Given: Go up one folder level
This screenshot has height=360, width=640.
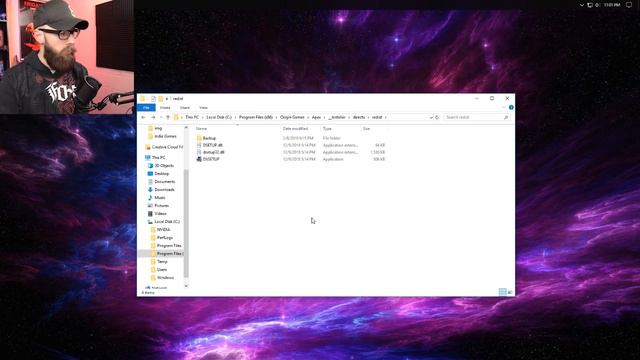Looking at the screenshot, I should click(x=168, y=117).
